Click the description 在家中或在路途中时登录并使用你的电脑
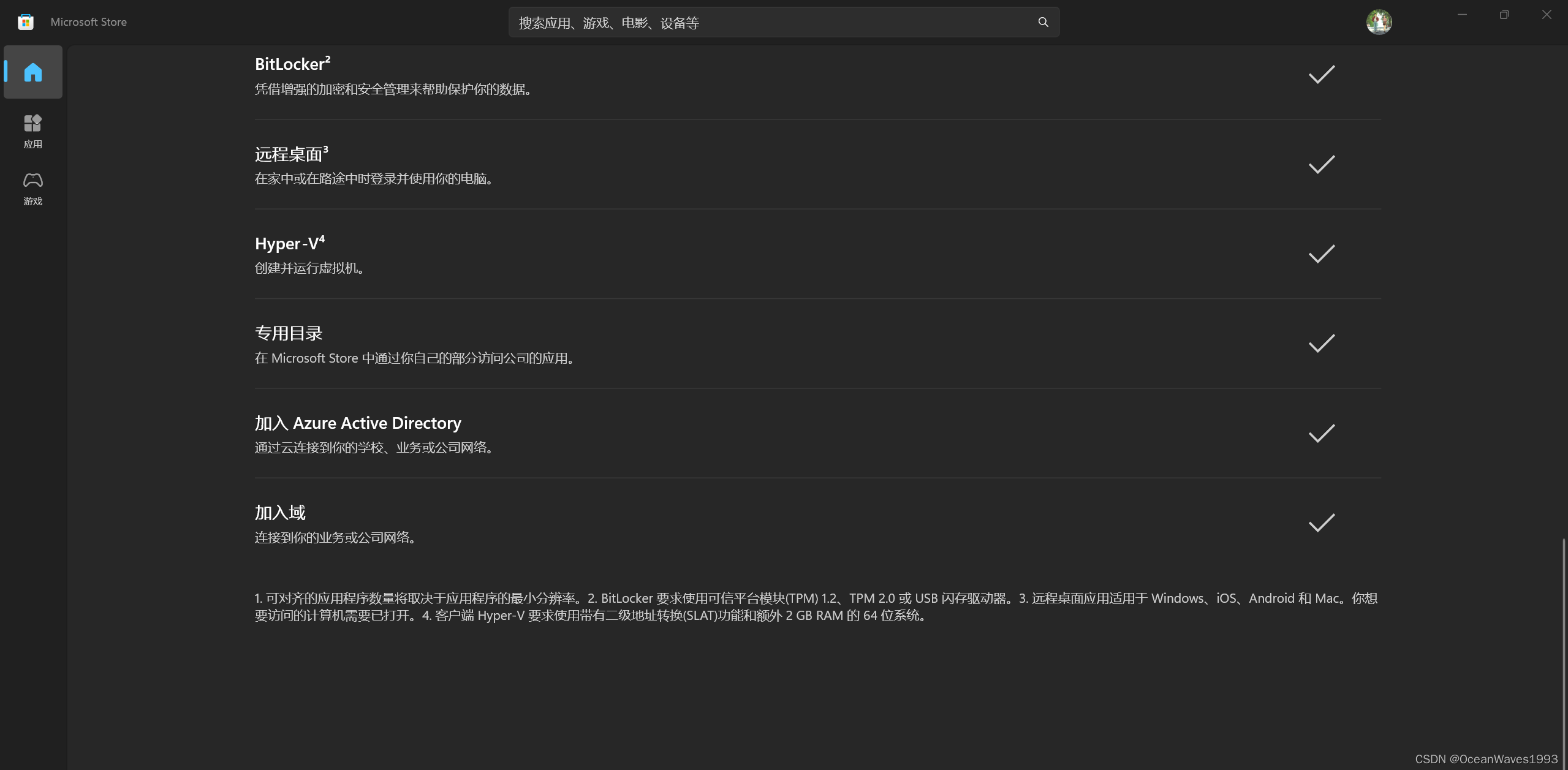 pos(374,179)
